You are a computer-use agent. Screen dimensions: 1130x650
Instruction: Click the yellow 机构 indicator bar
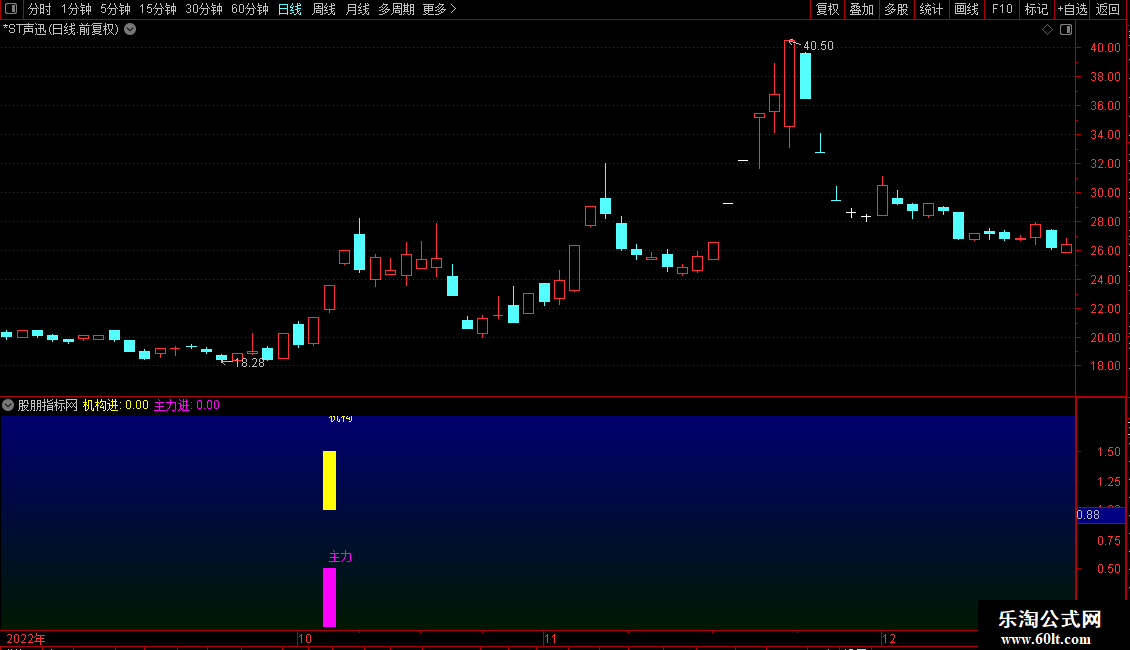click(329, 481)
